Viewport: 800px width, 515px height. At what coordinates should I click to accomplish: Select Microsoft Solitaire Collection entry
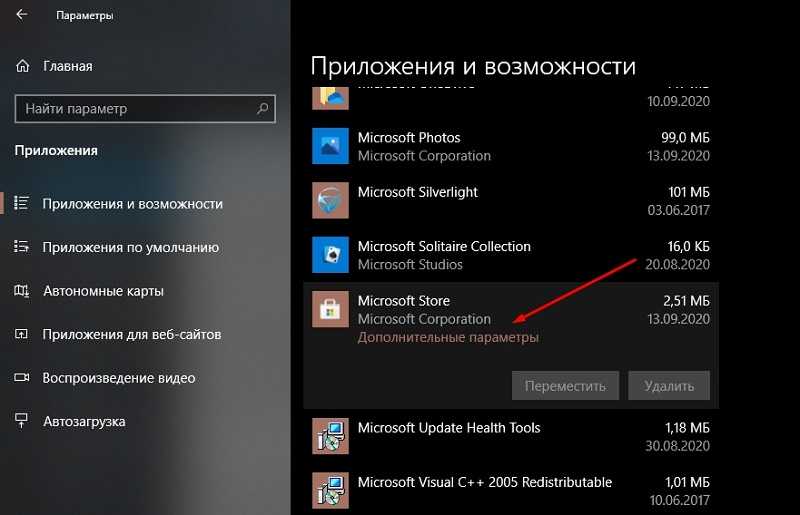[444, 247]
